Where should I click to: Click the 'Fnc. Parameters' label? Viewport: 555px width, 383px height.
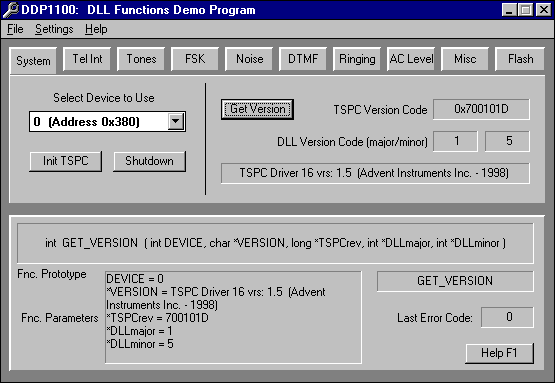coord(59,318)
